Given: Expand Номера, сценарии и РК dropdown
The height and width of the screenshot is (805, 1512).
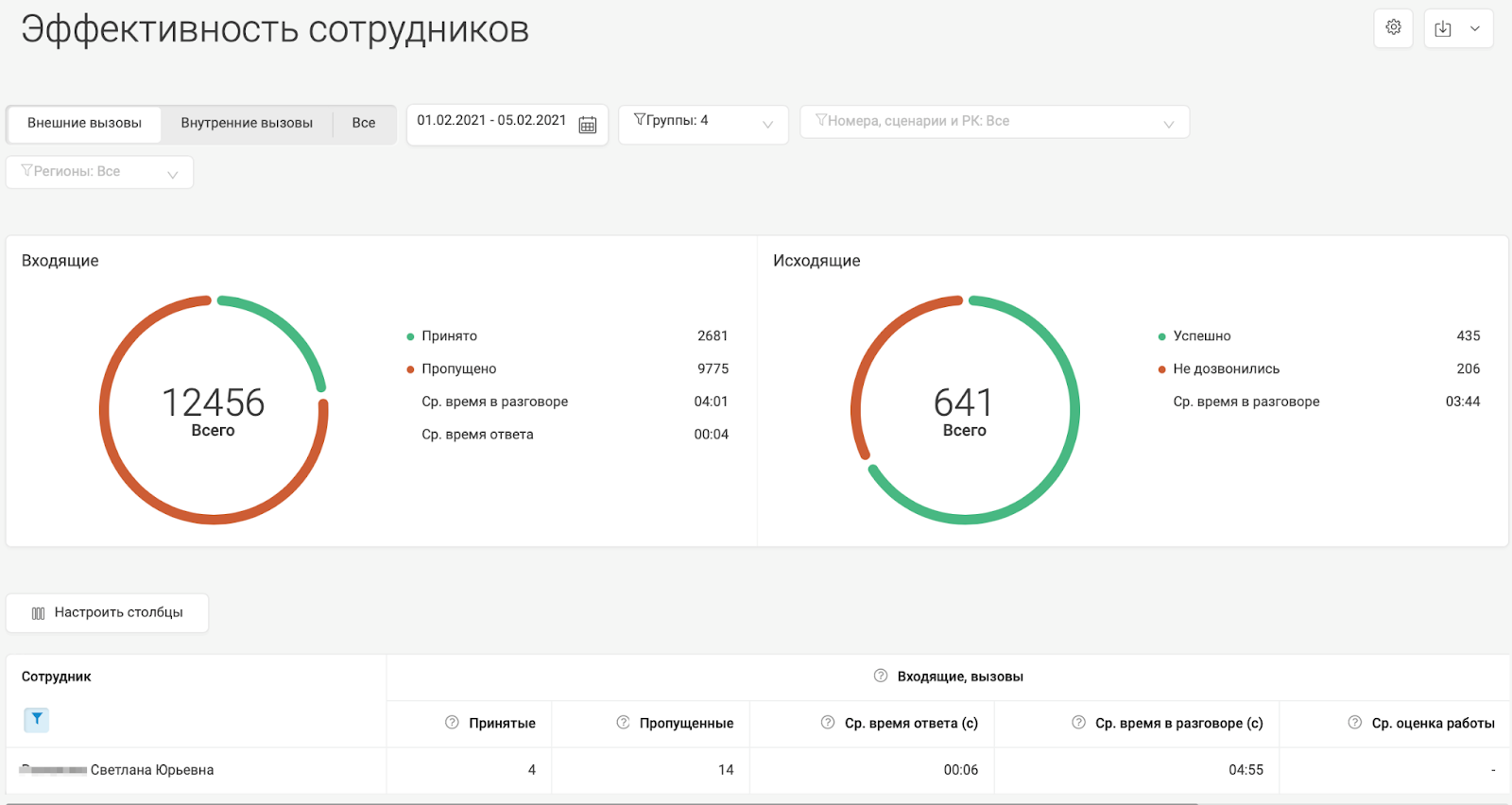Looking at the screenshot, I should pyautogui.click(x=993, y=122).
